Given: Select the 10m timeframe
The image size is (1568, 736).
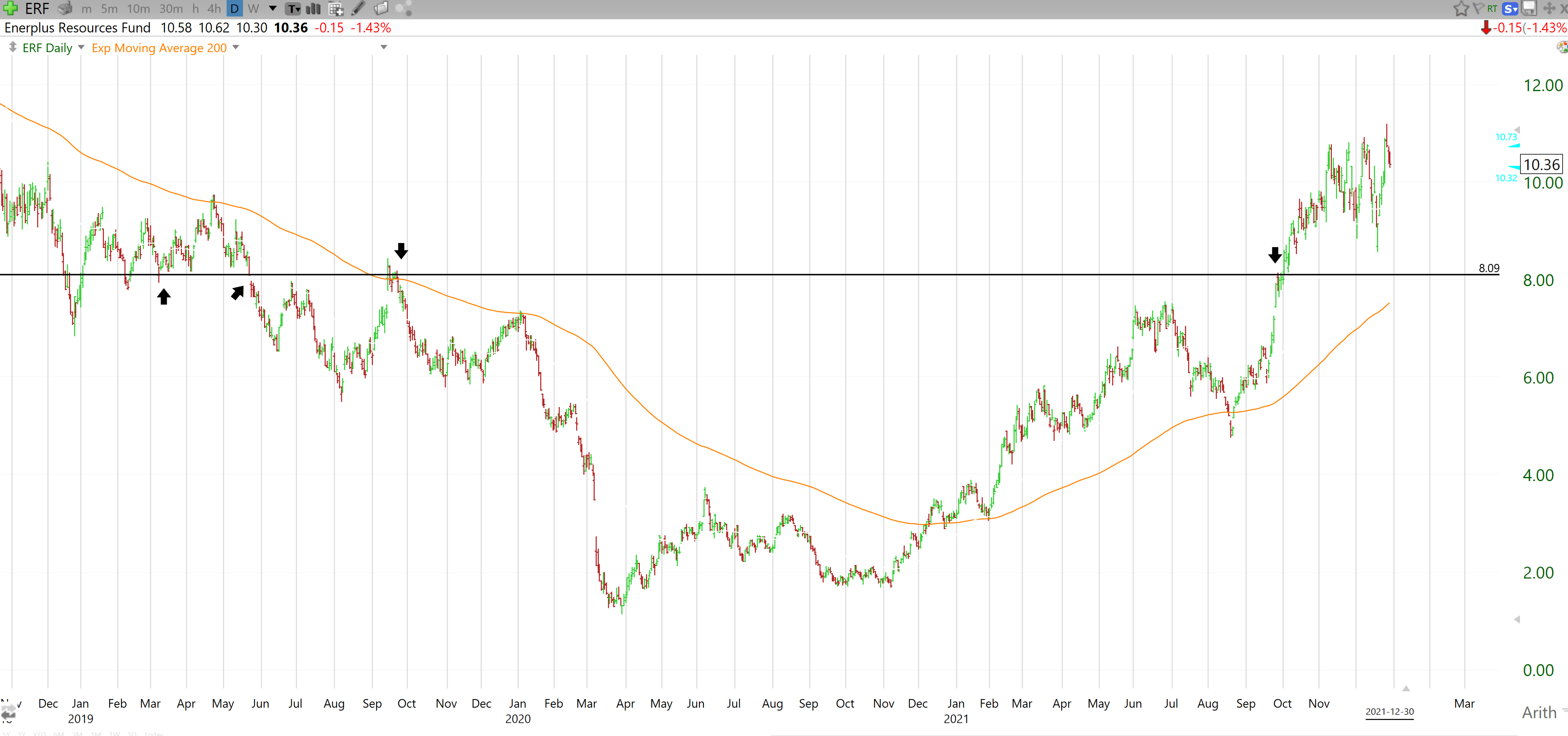Looking at the screenshot, I should (138, 9).
